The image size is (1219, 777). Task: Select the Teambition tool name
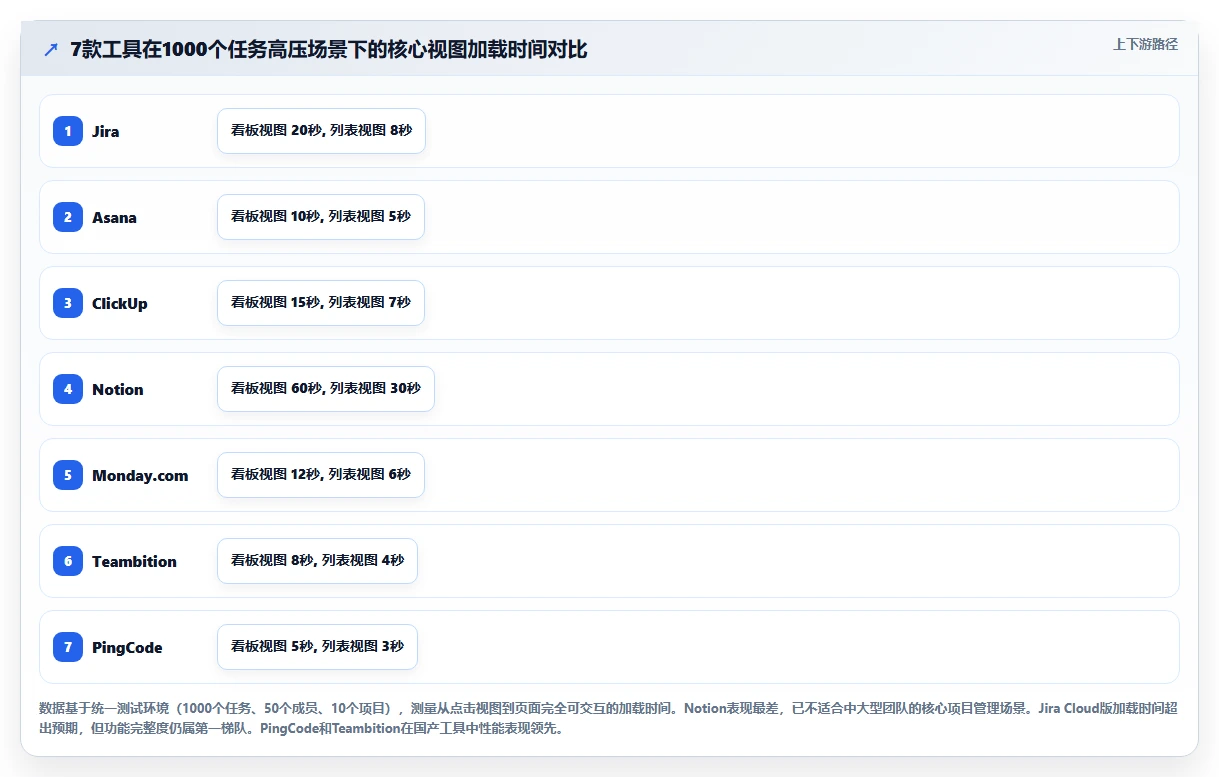pos(134,561)
